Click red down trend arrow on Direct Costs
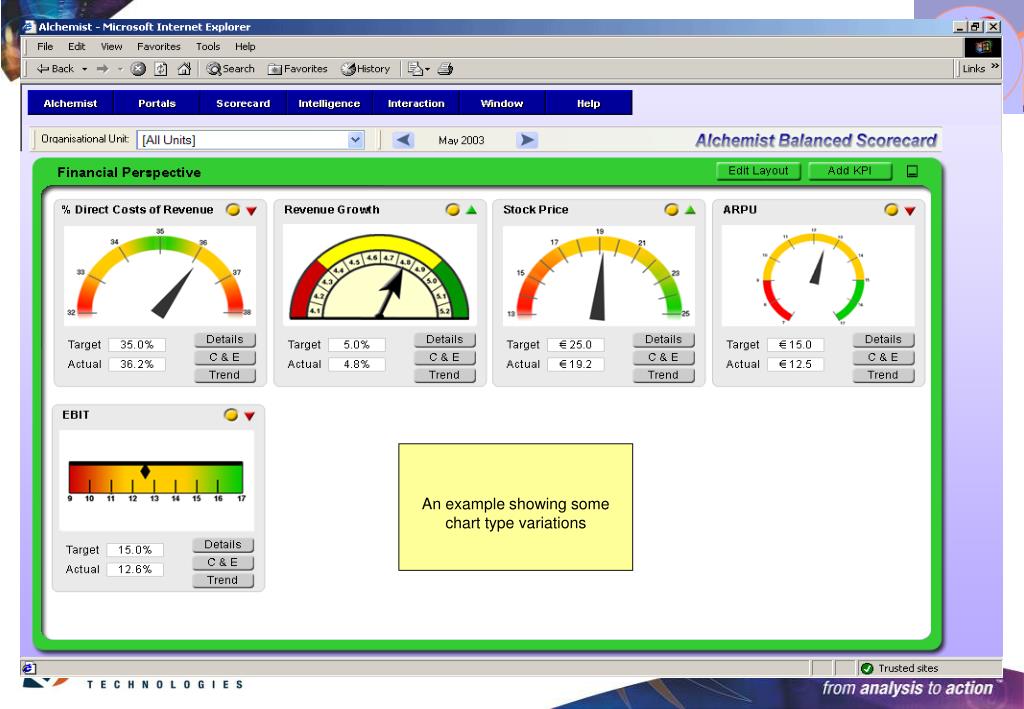Screen dimensions: 1024x709 pos(251,210)
